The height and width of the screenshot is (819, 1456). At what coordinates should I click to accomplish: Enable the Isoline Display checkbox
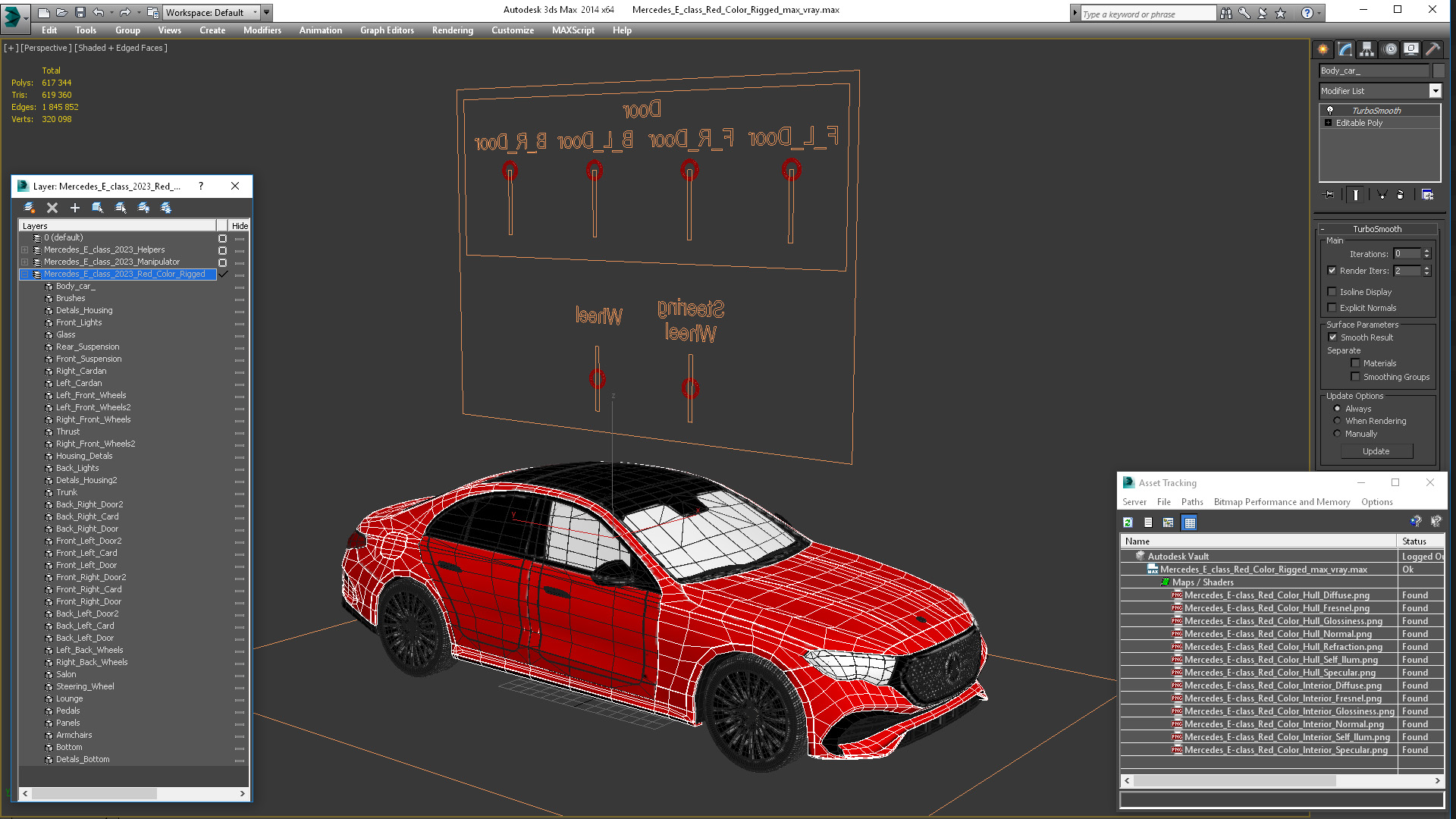(1332, 292)
